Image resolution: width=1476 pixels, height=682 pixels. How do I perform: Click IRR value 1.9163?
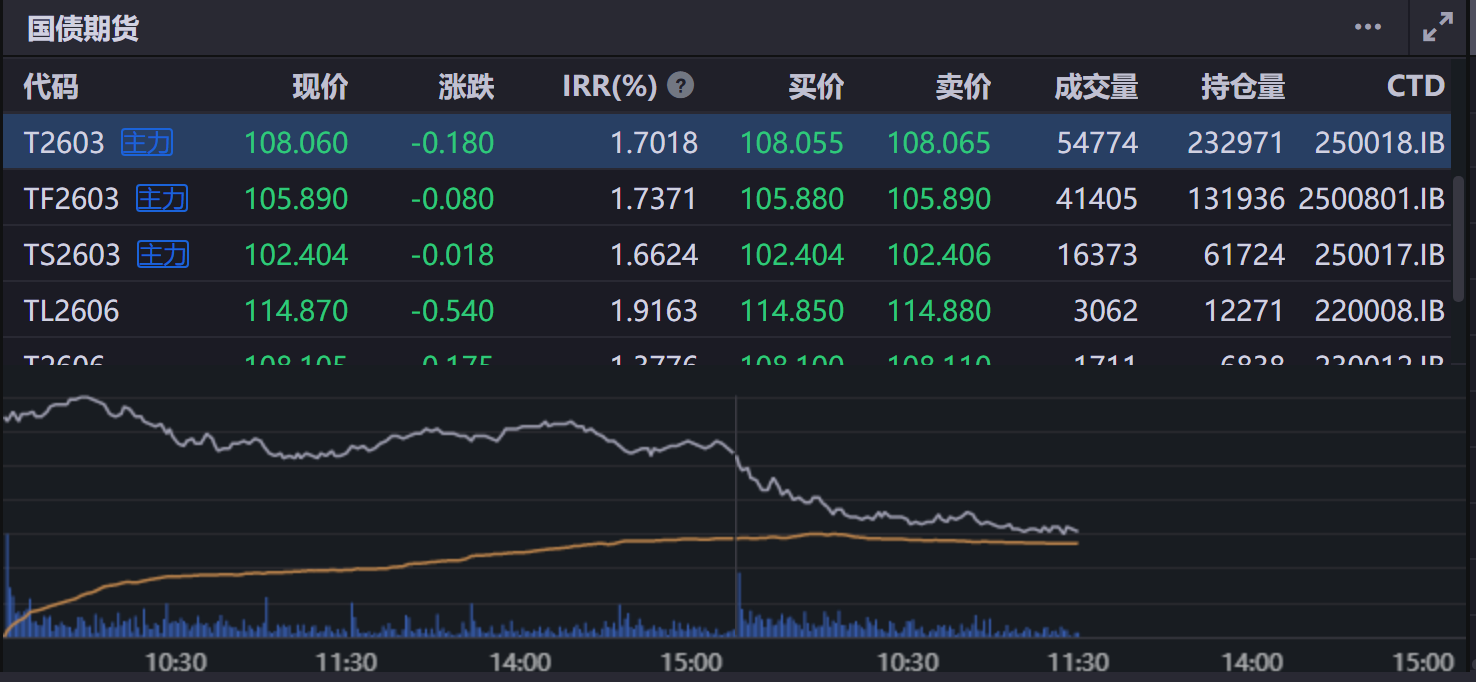coord(654,311)
